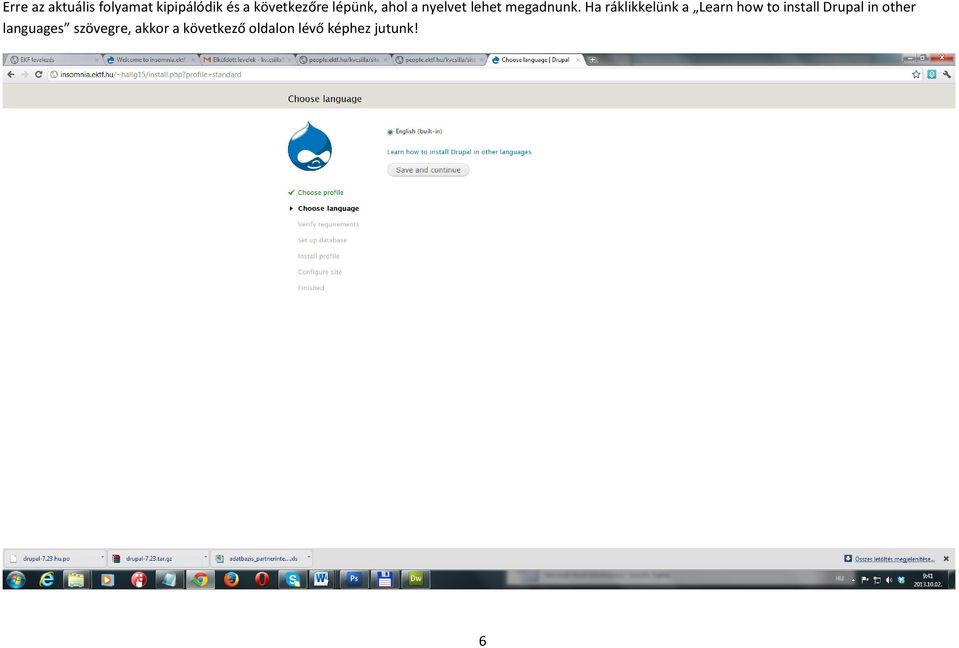Open the blue extension icon beside the star
Screen dimensions: 959x648
pyautogui.click(x=931, y=75)
